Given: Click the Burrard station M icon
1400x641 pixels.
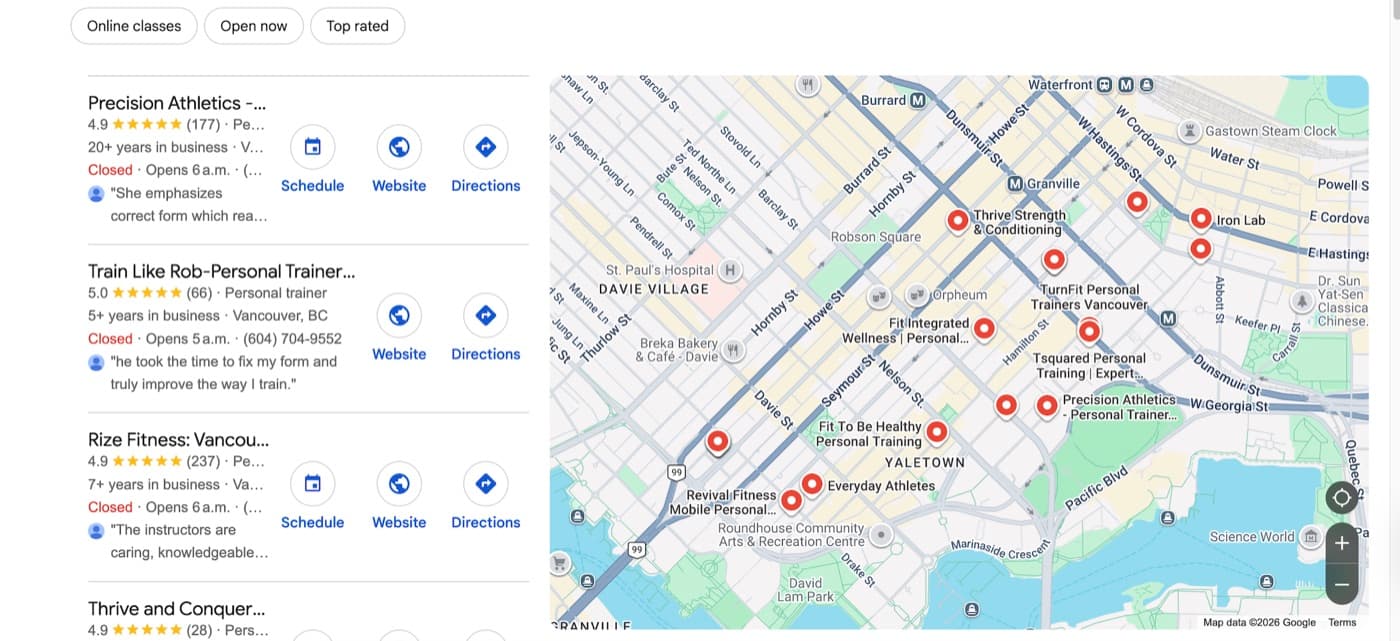Looking at the screenshot, I should tap(918, 100).
